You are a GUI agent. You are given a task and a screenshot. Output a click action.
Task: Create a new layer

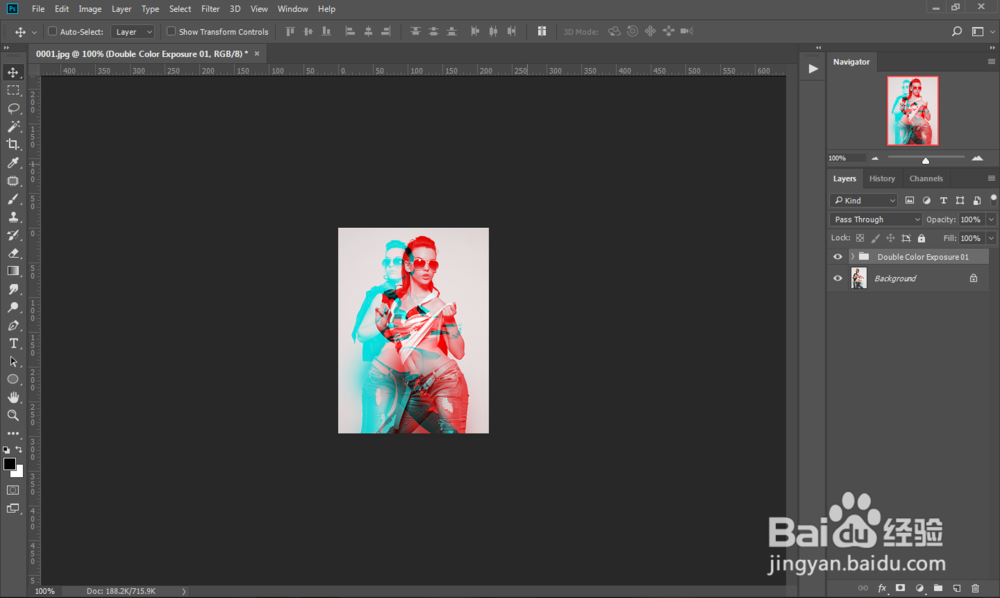[957, 588]
